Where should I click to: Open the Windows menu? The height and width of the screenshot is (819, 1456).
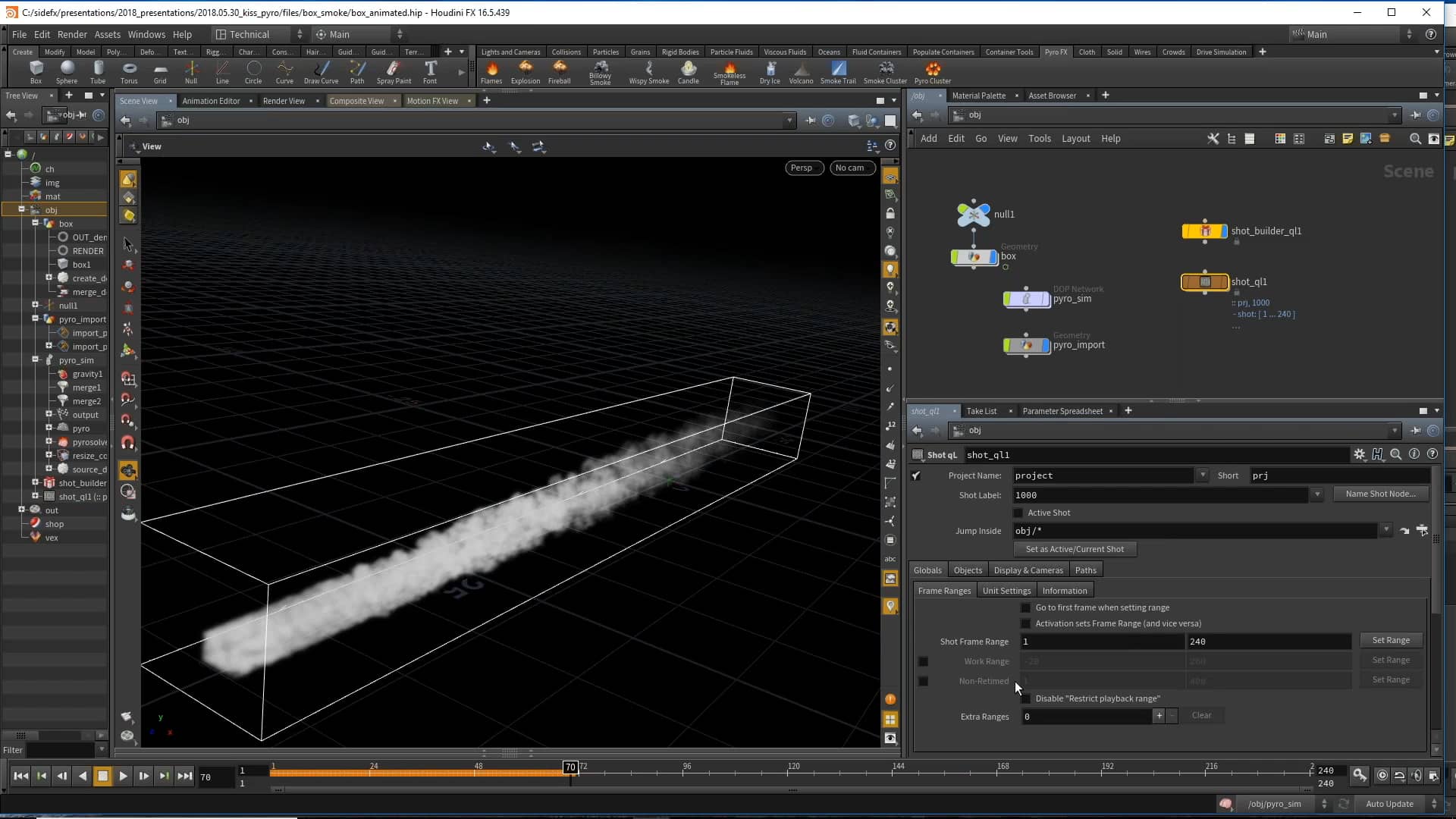click(146, 34)
